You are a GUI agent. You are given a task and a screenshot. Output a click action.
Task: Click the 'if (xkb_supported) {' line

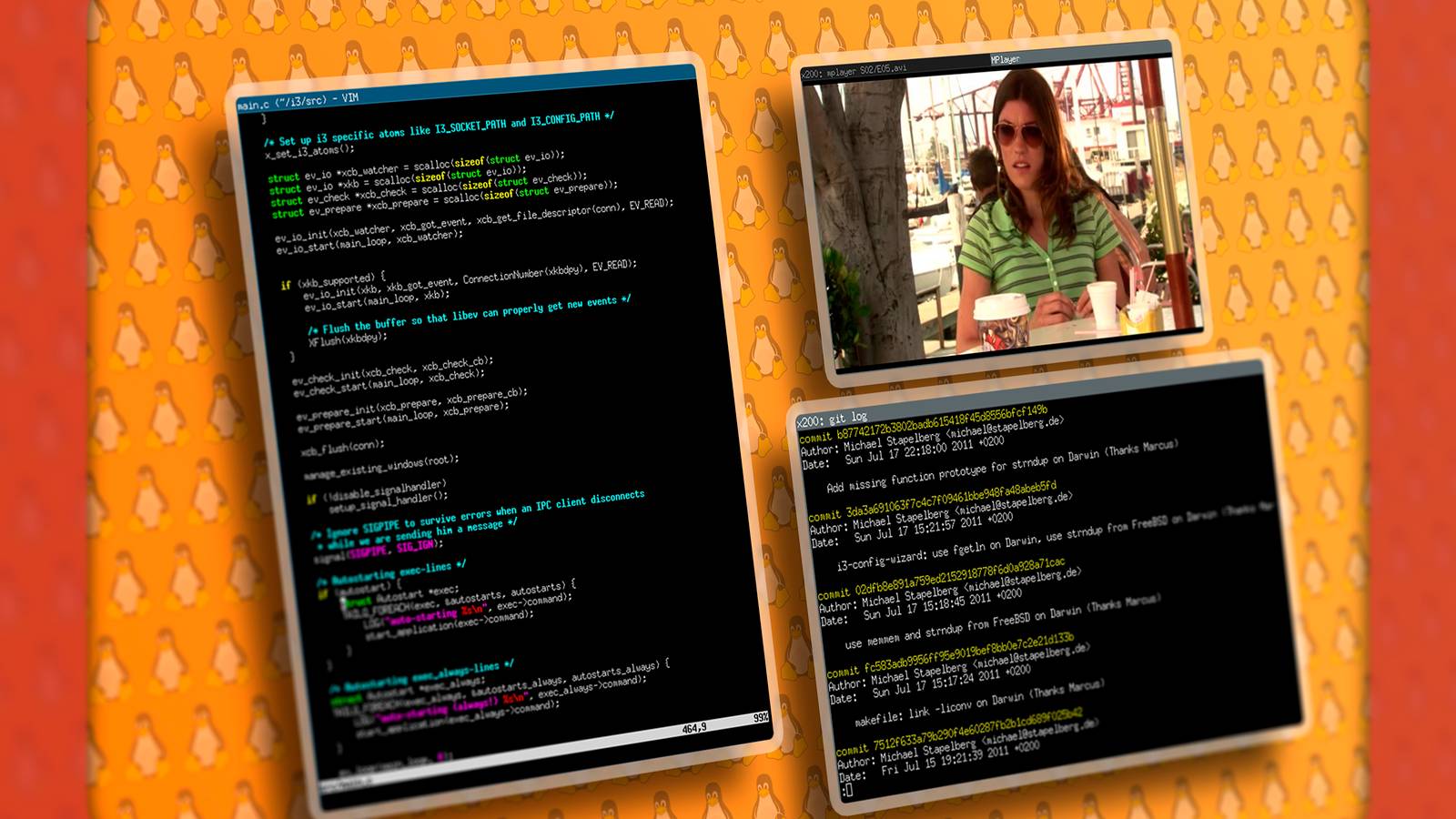[x=333, y=280]
